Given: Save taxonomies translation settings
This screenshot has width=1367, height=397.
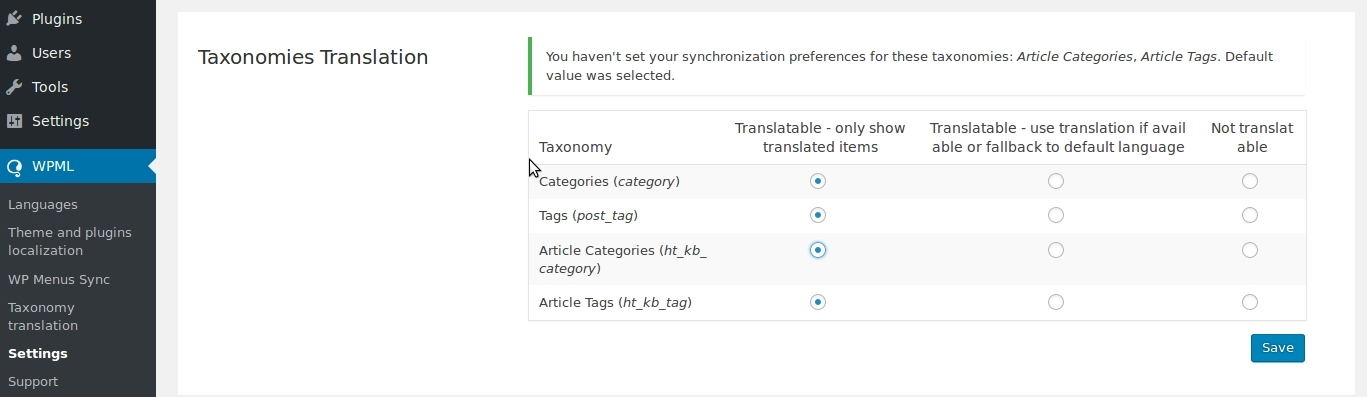Looking at the screenshot, I should click(x=1278, y=348).
